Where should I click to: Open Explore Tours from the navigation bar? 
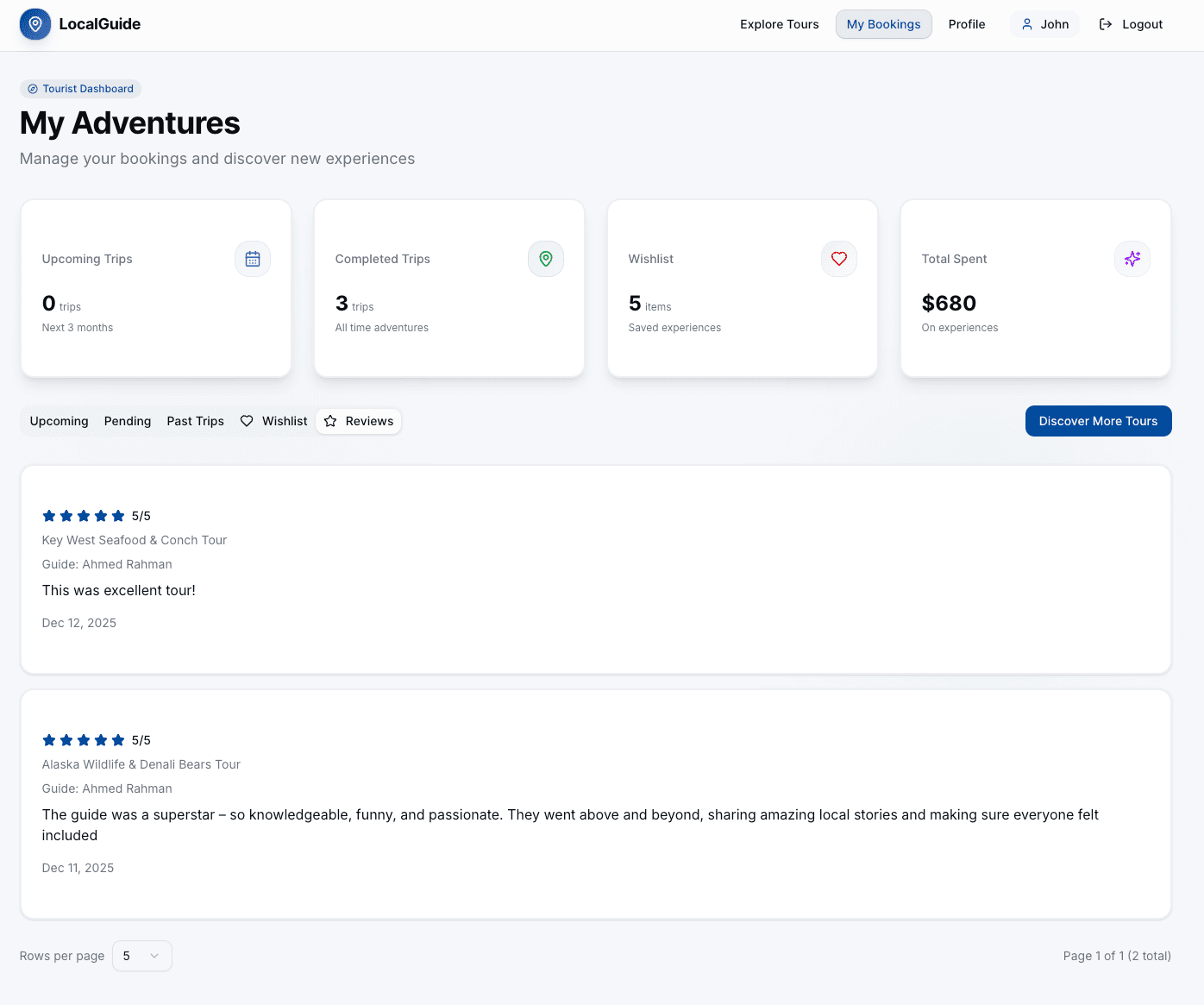(x=779, y=24)
